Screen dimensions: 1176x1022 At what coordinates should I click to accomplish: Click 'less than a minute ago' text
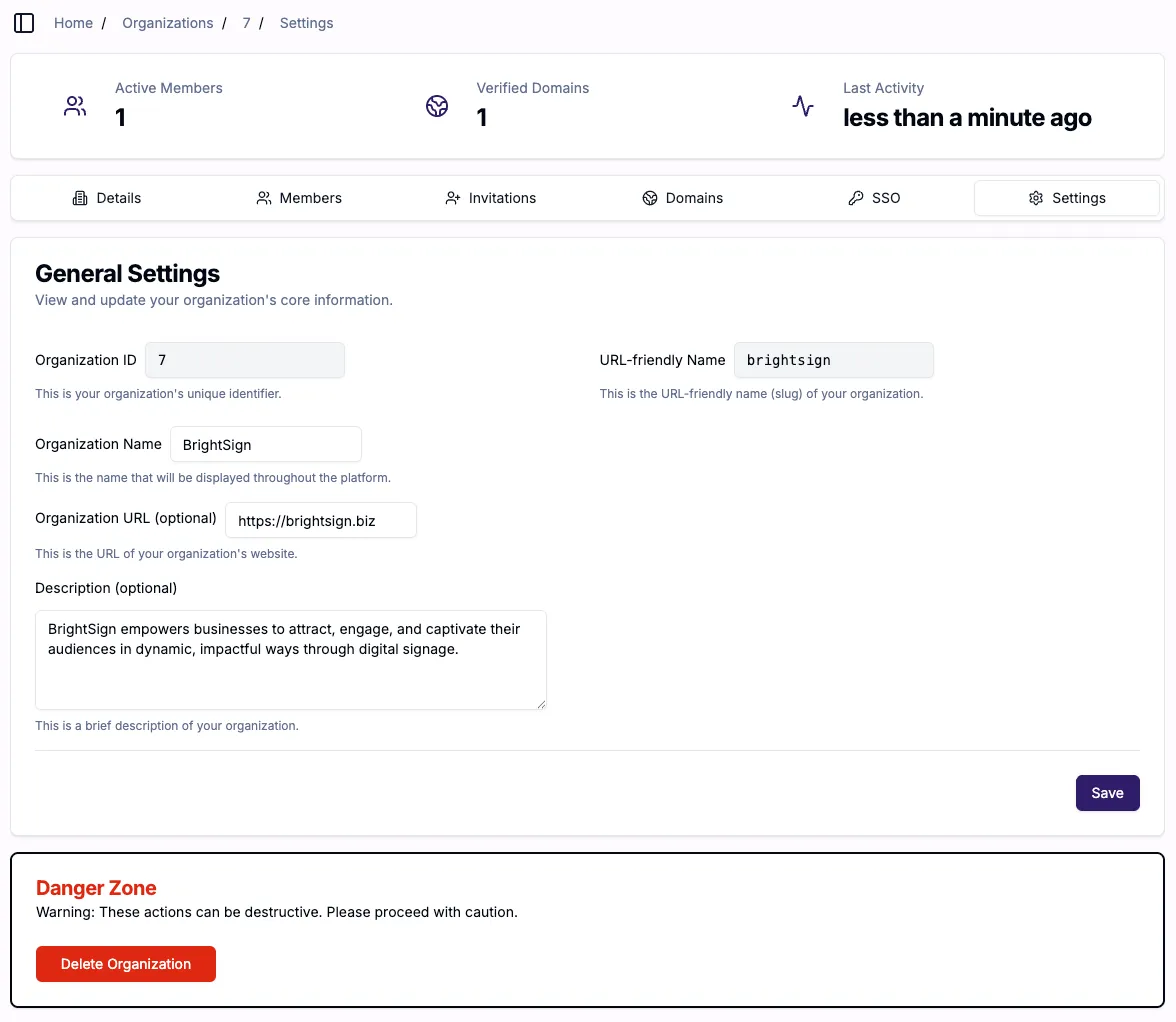click(x=968, y=118)
